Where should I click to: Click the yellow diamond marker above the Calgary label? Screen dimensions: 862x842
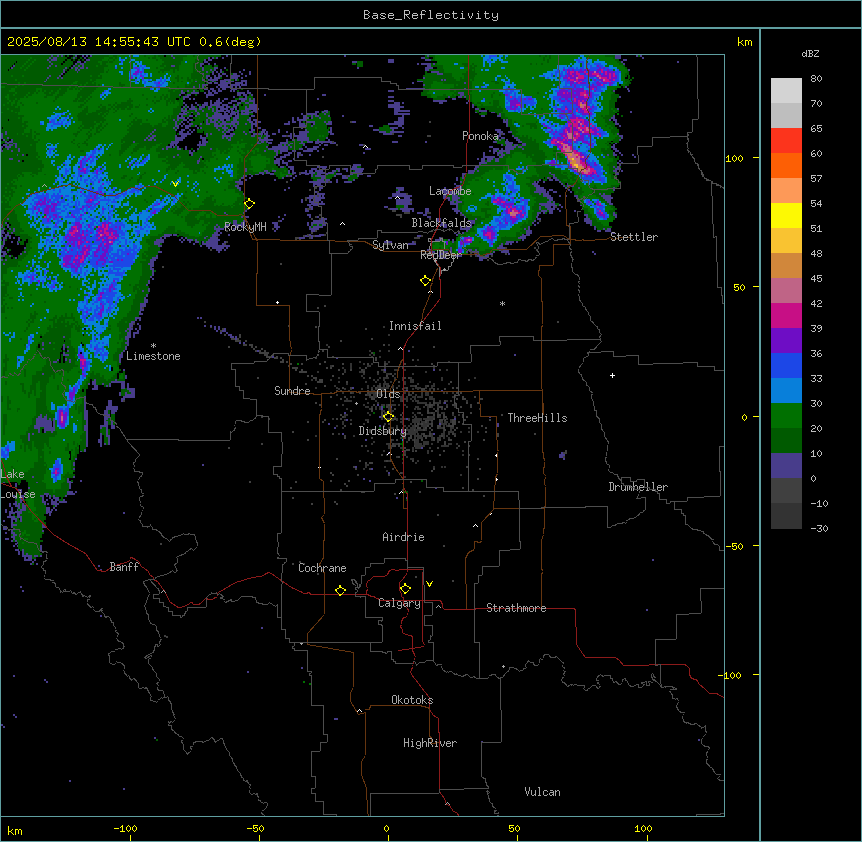tap(405, 589)
